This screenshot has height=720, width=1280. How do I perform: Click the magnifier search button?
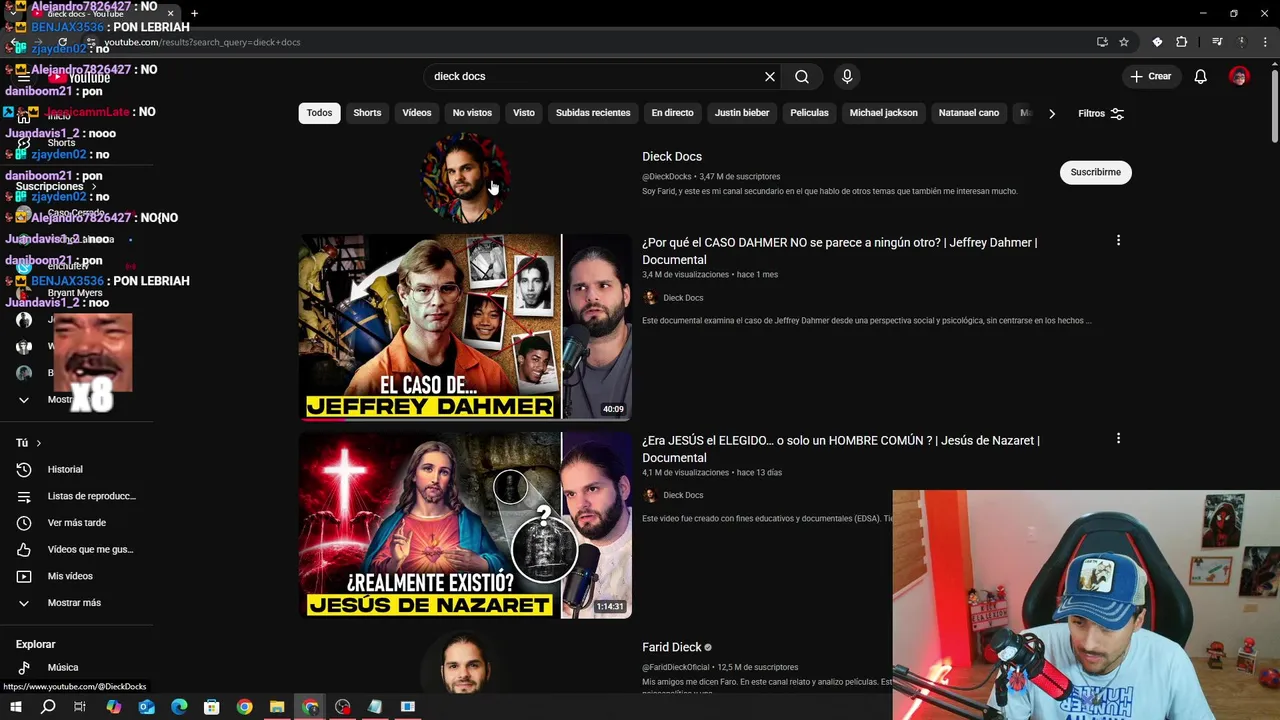(x=802, y=76)
